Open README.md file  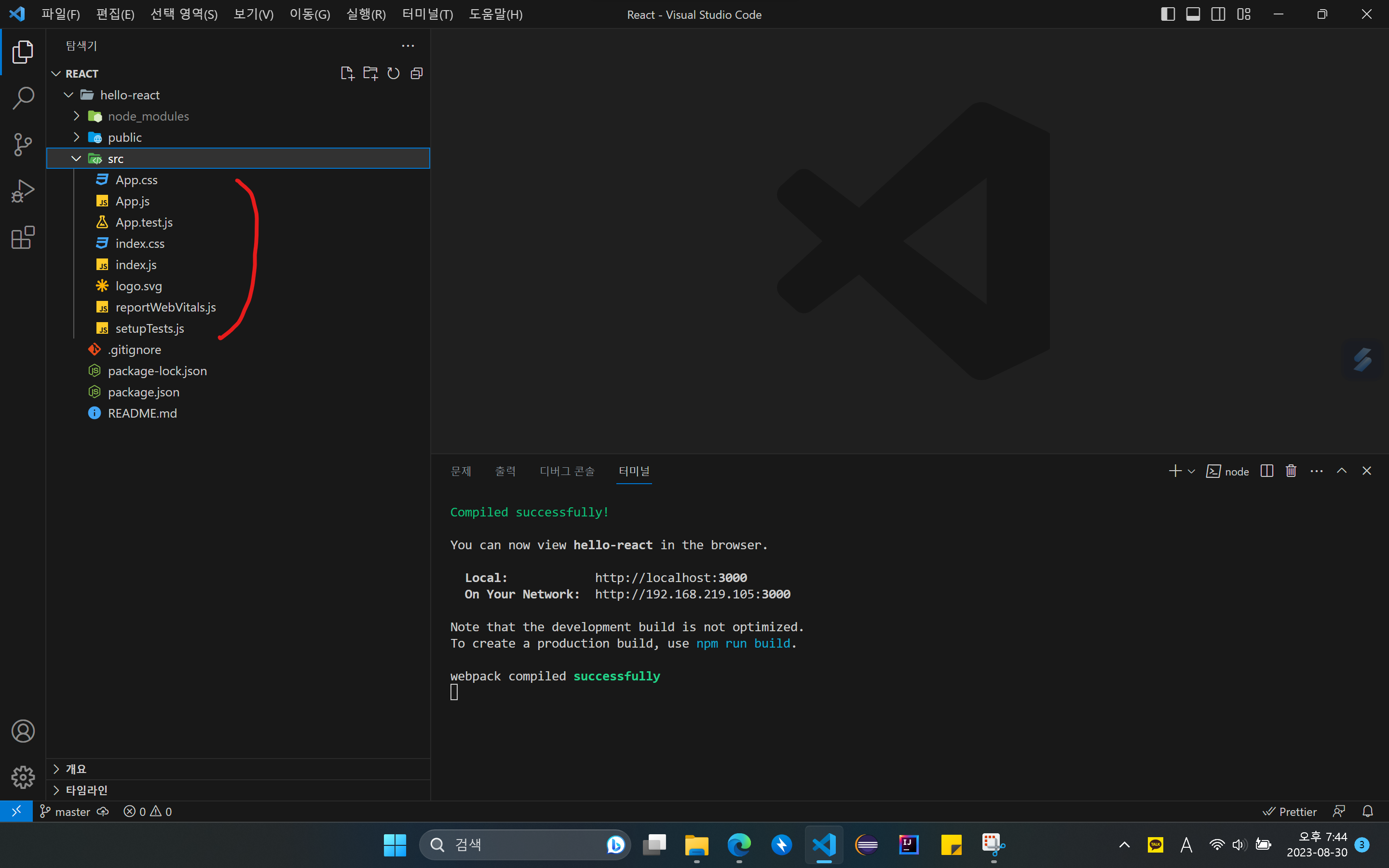(x=238, y=413)
